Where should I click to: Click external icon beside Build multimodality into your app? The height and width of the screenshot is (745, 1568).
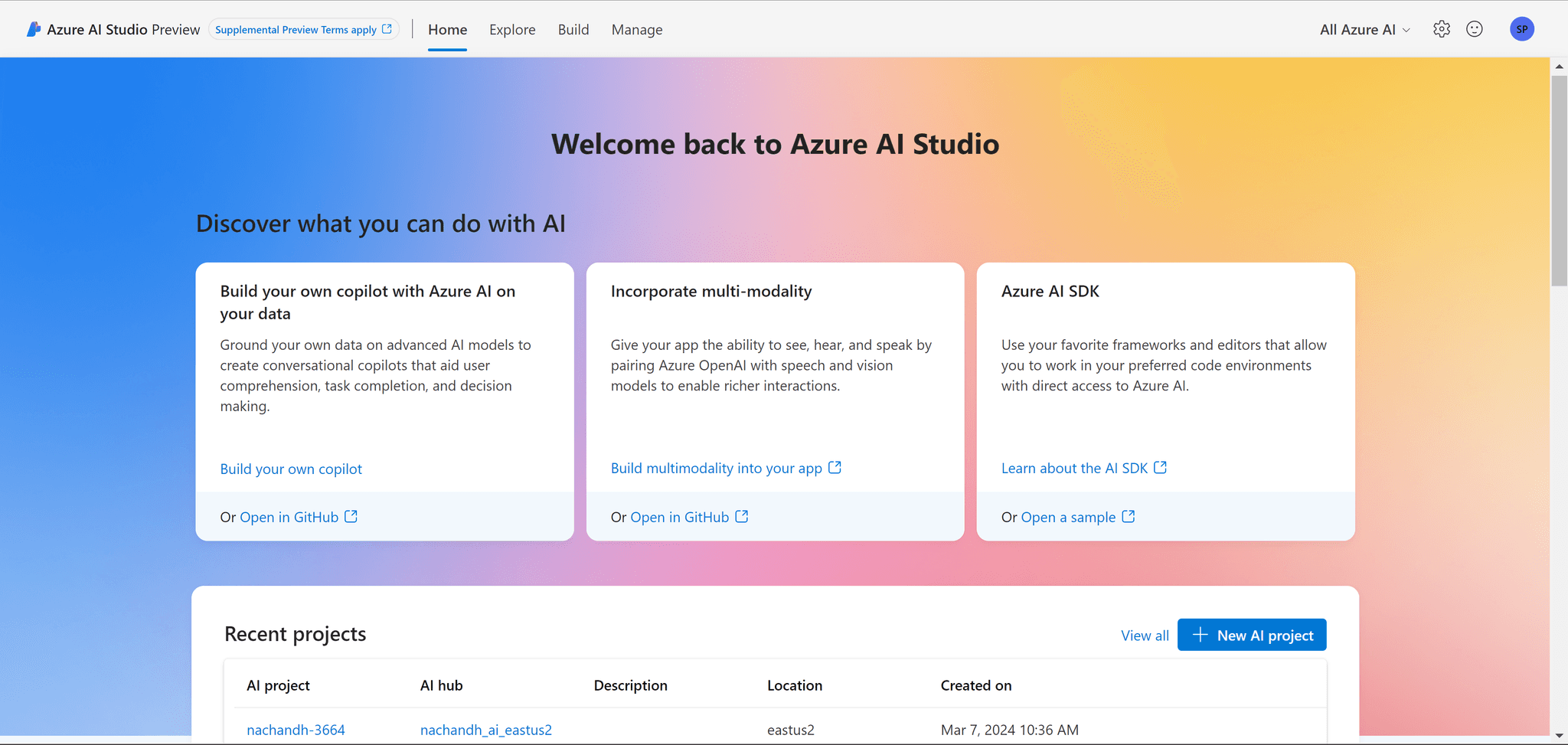(x=835, y=467)
